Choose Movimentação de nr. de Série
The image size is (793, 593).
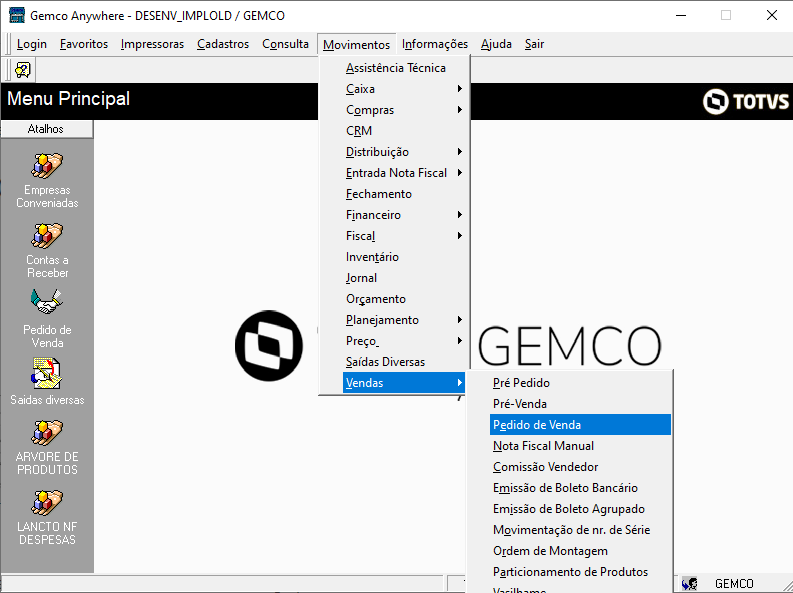(581, 530)
